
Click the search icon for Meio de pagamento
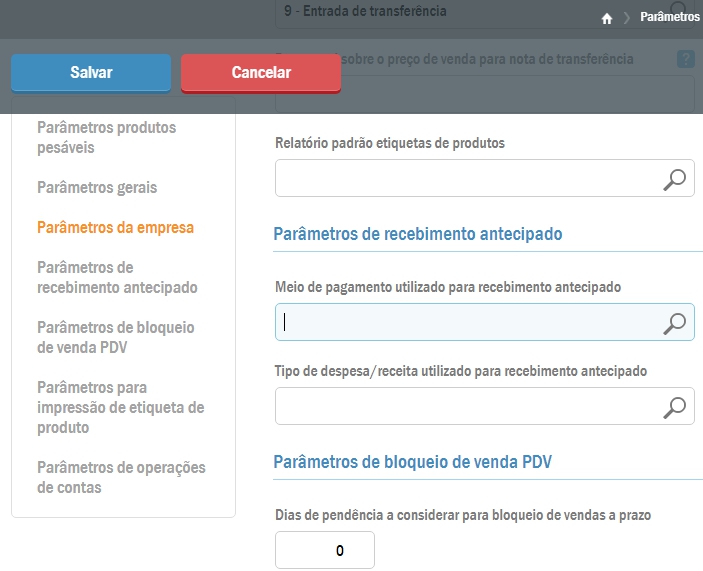tap(675, 322)
